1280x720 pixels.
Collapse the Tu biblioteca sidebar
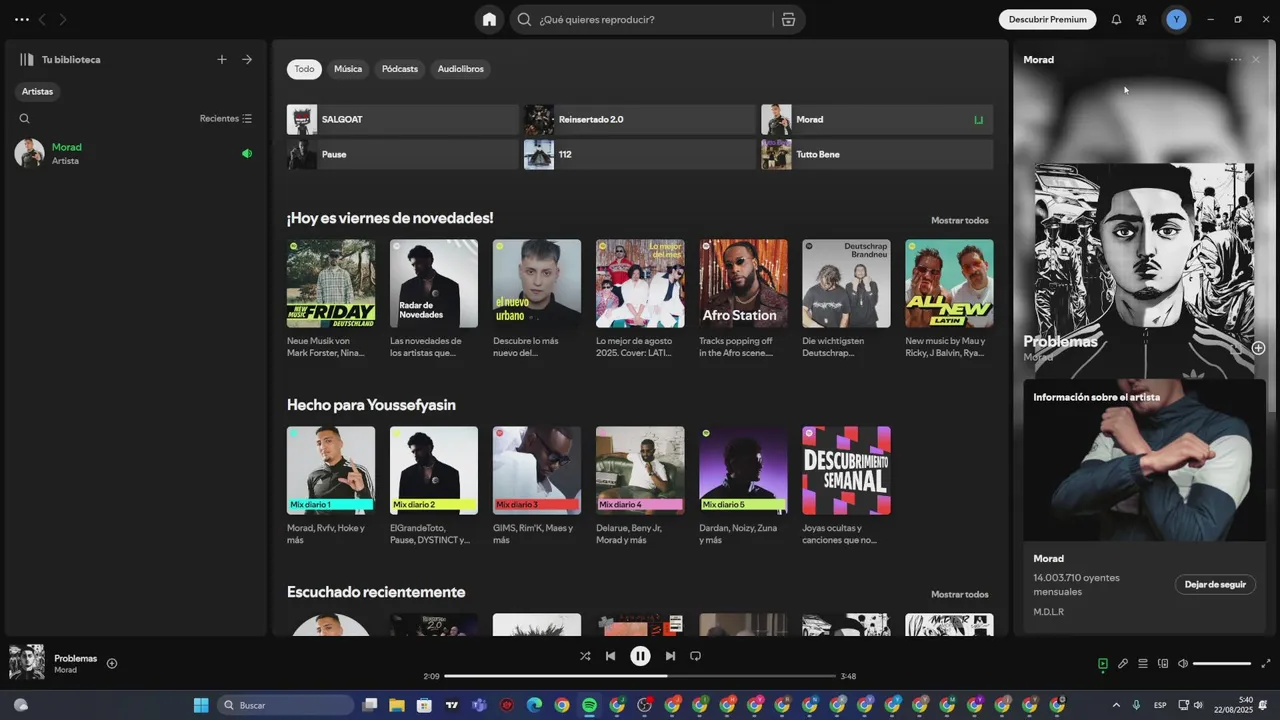[x=27, y=59]
